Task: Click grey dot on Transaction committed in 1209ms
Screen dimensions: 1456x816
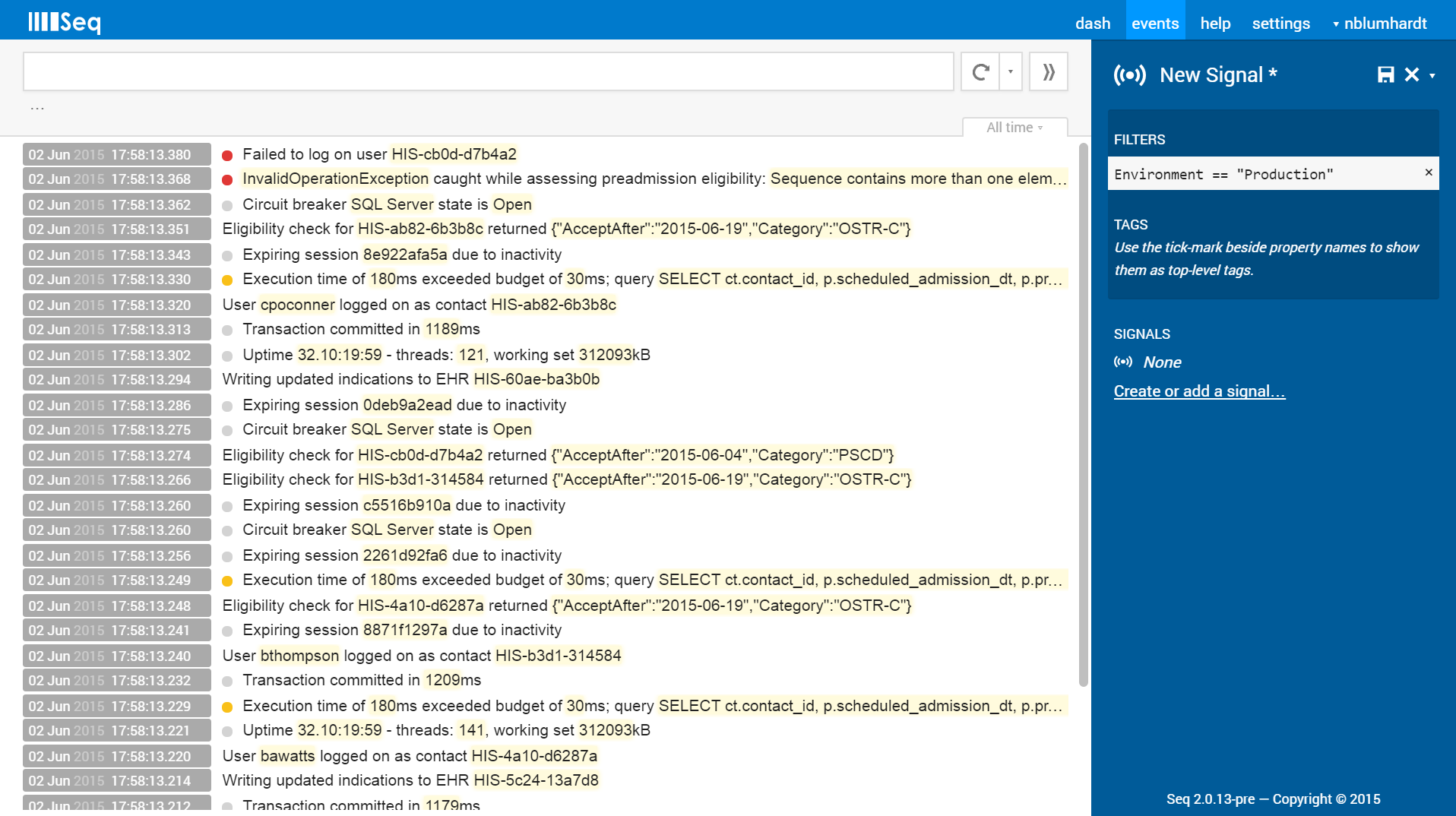Action: click(226, 682)
